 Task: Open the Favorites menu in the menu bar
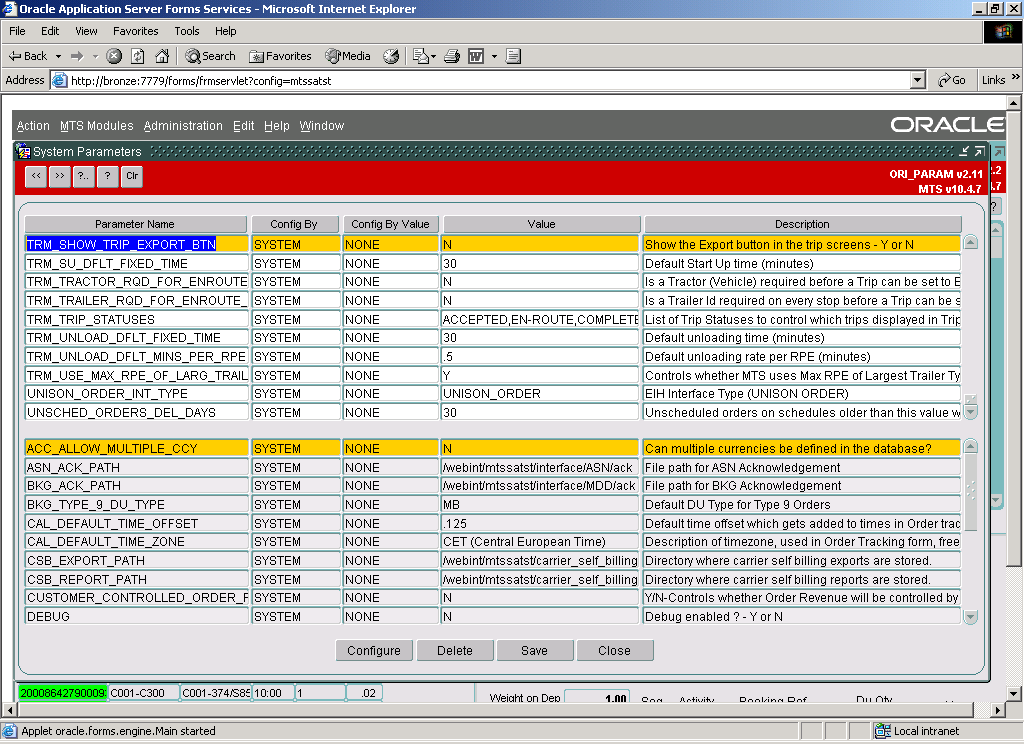click(135, 31)
